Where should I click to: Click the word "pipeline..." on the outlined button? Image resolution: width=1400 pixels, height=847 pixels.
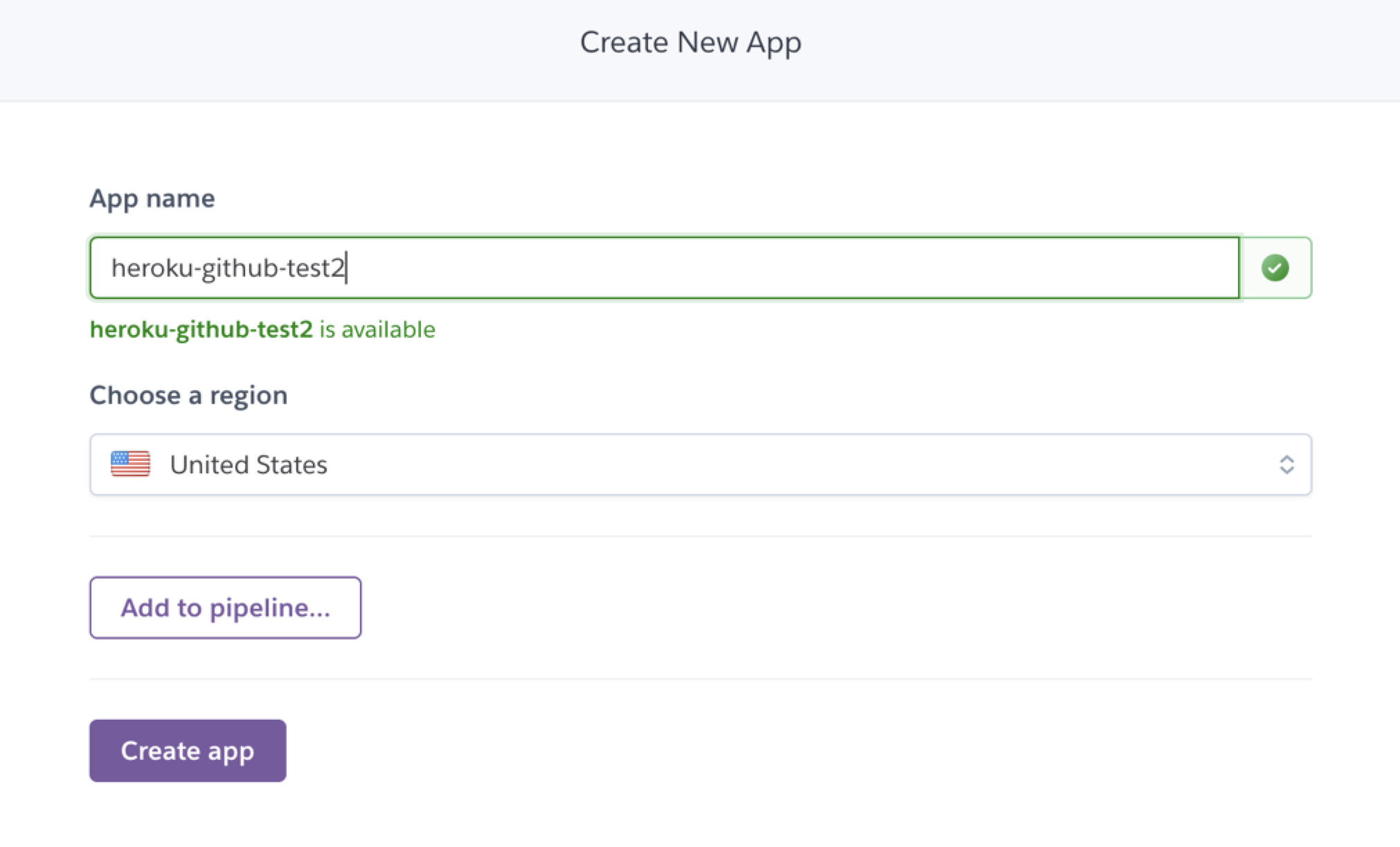[270, 608]
